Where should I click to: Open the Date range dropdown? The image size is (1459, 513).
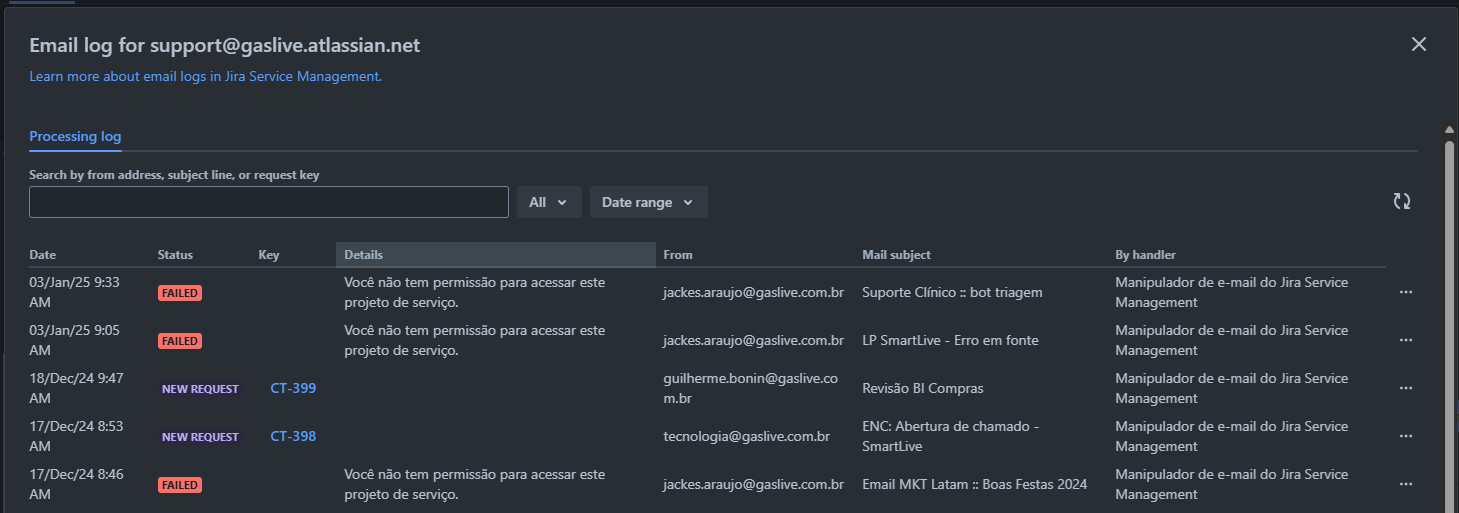[648, 202]
